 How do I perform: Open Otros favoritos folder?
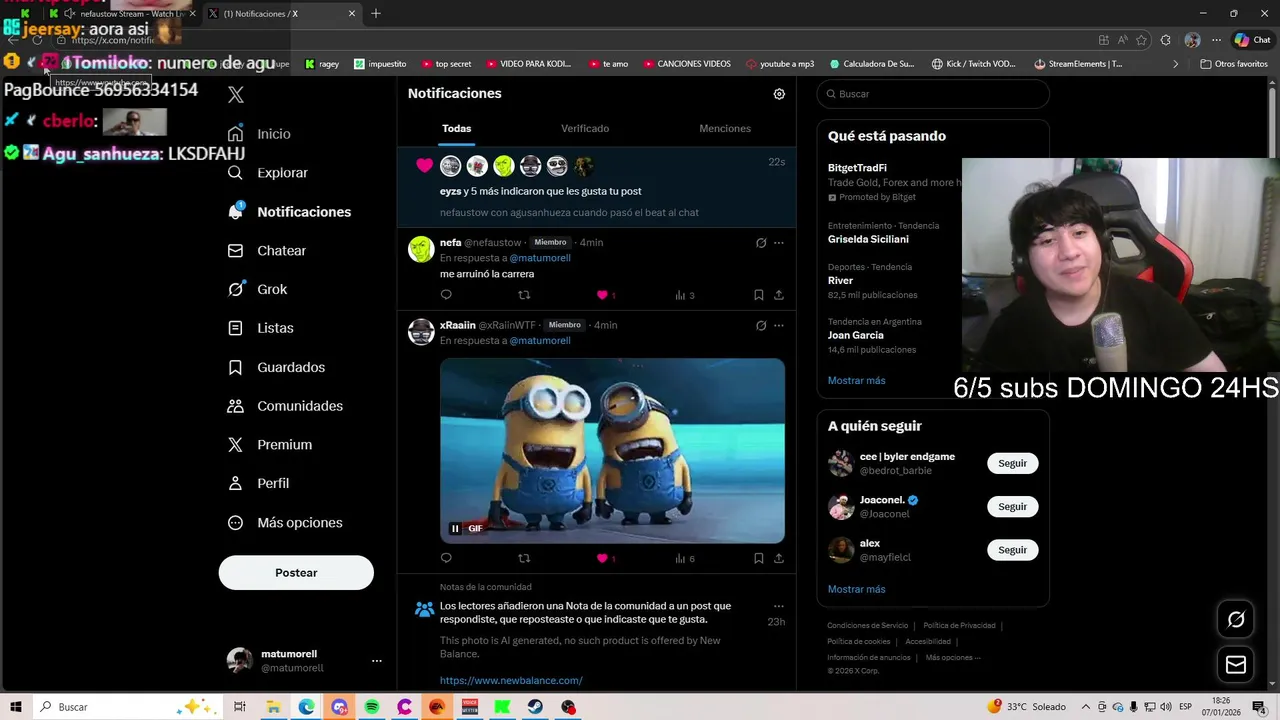[1234, 64]
